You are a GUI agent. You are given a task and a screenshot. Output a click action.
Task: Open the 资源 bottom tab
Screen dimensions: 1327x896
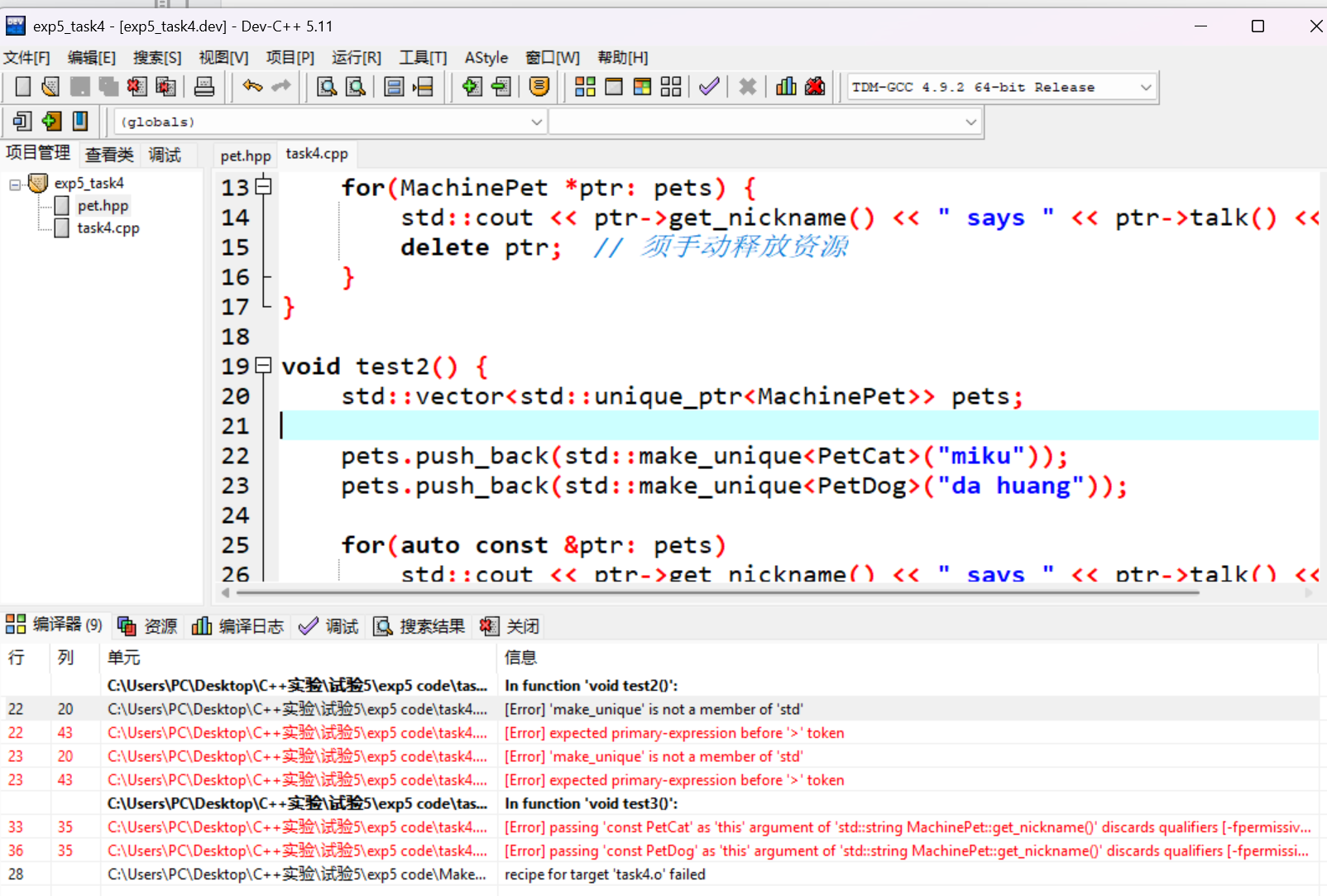click(x=148, y=626)
